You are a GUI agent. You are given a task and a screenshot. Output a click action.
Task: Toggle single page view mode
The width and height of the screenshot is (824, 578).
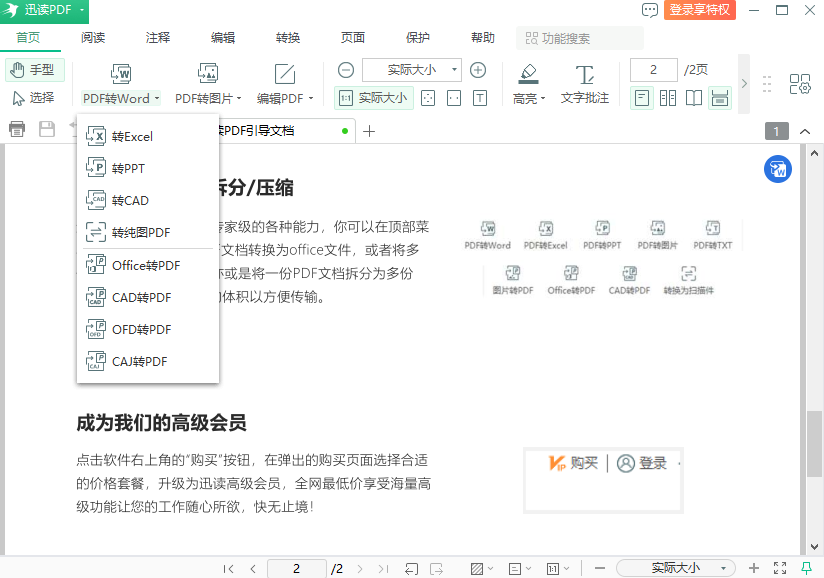click(x=642, y=98)
